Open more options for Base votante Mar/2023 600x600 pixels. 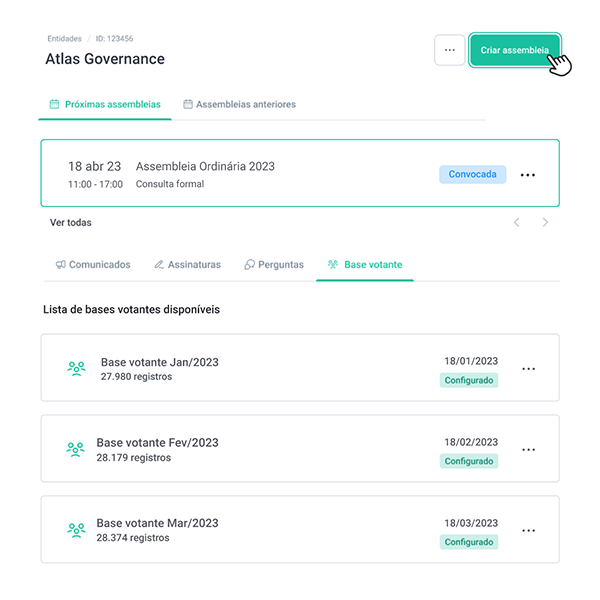(x=529, y=529)
